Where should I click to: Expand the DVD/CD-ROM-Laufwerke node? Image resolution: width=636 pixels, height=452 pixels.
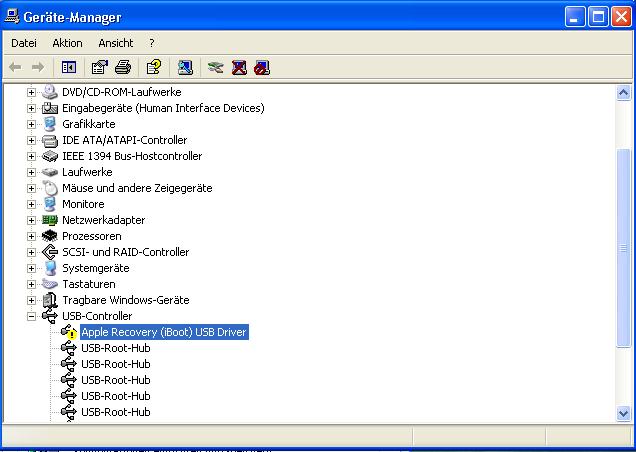(32, 92)
